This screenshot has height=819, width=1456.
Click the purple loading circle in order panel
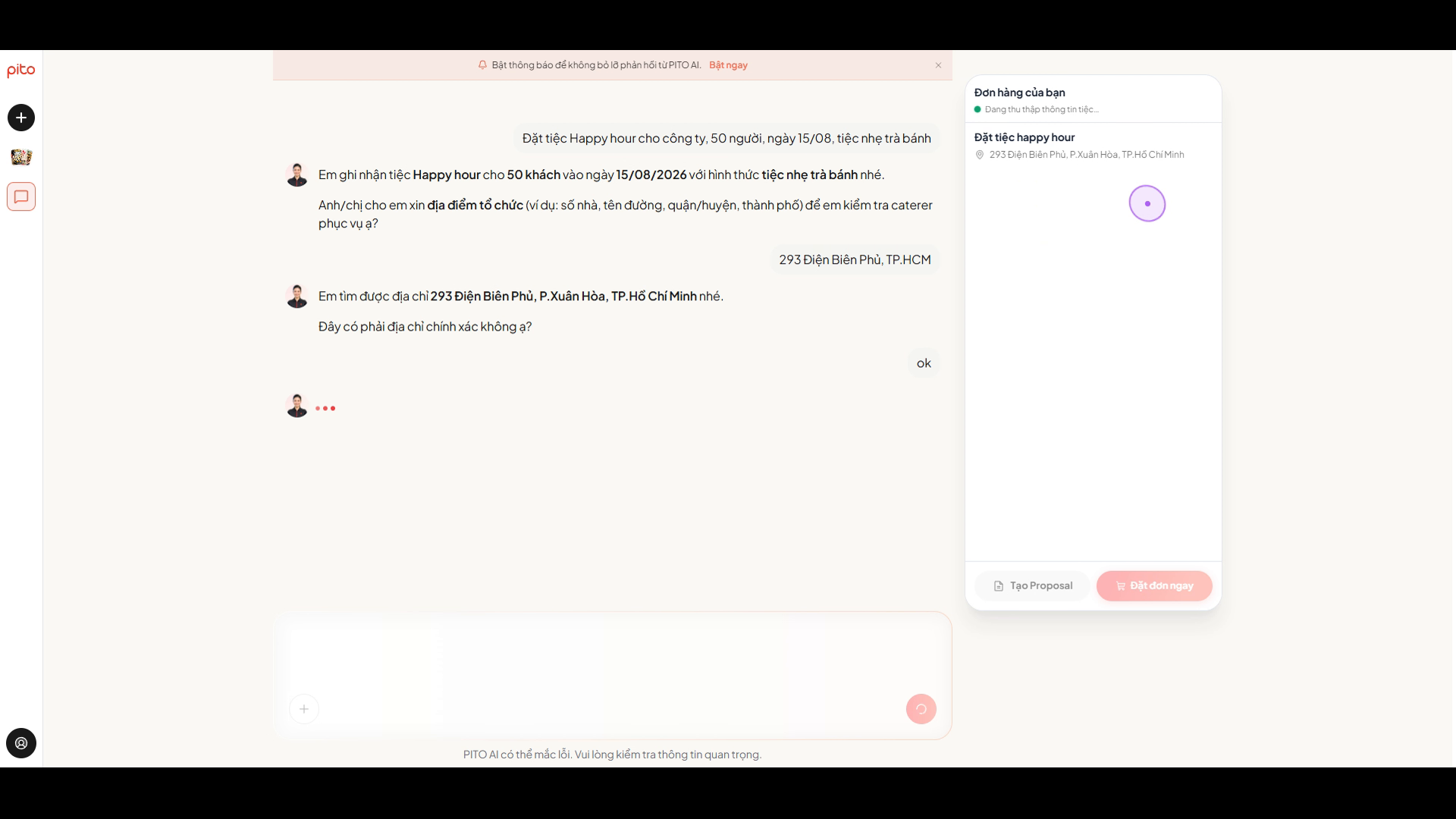pos(1147,203)
